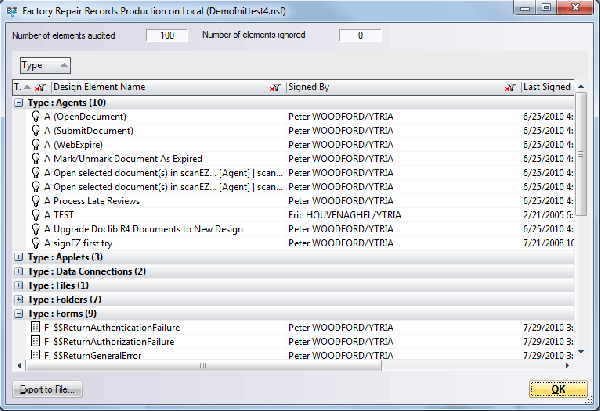Image resolution: width=600 pixels, height=411 pixels.
Task: Select the (SubmitDocument) row name
Action: (x=93, y=131)
